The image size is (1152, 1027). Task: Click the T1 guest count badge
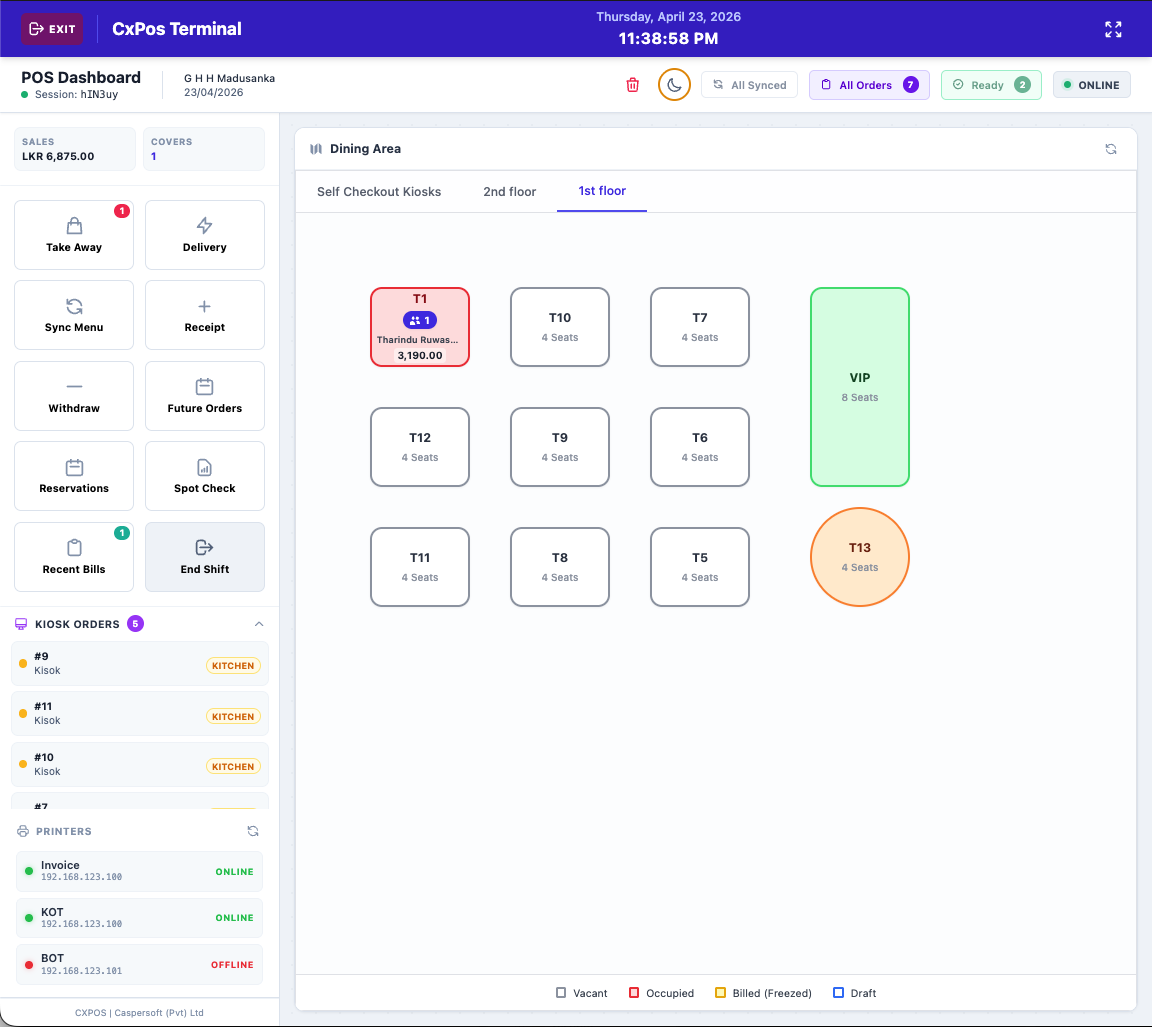420,320
